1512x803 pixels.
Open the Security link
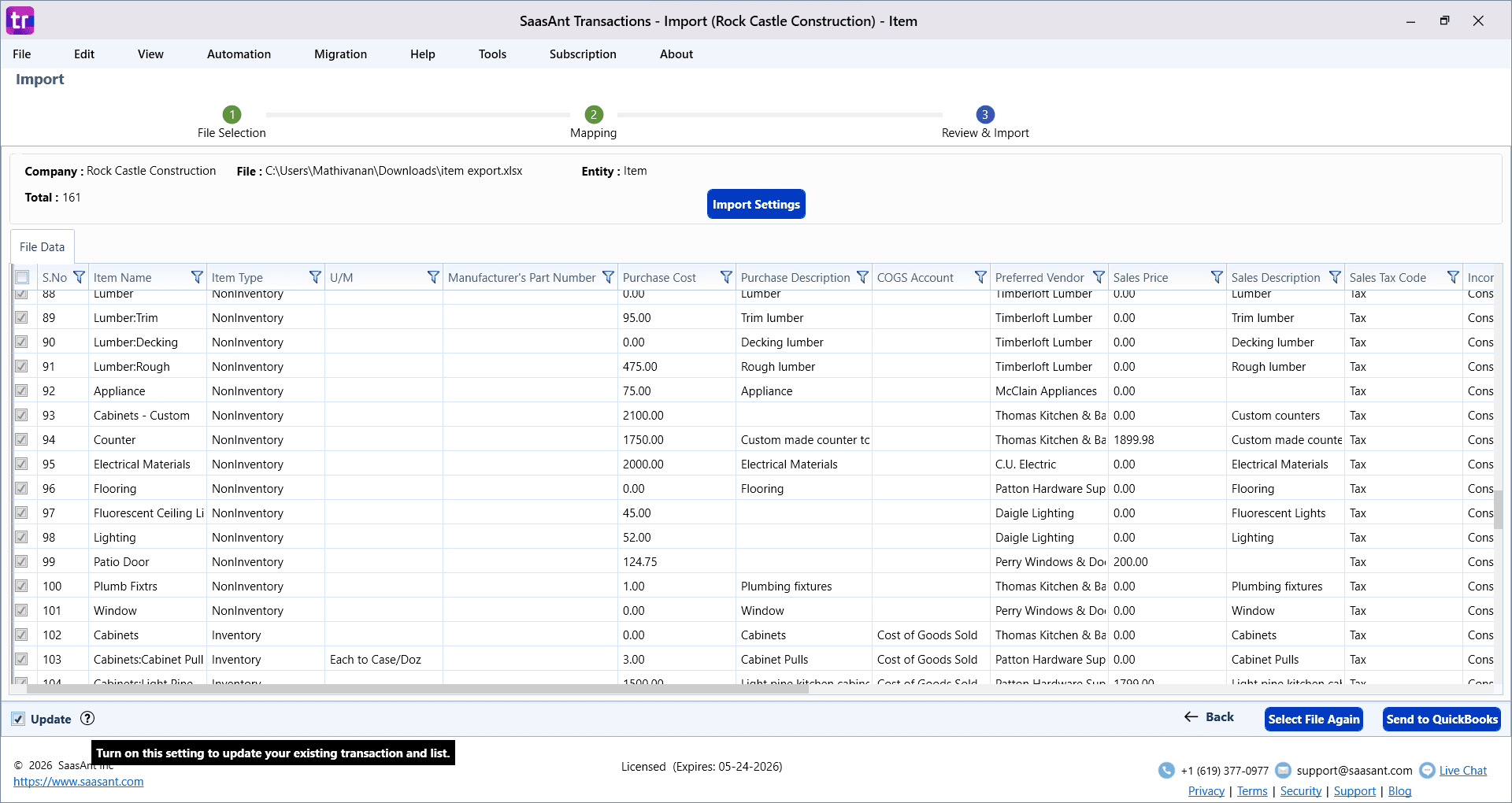point(1301,791)
